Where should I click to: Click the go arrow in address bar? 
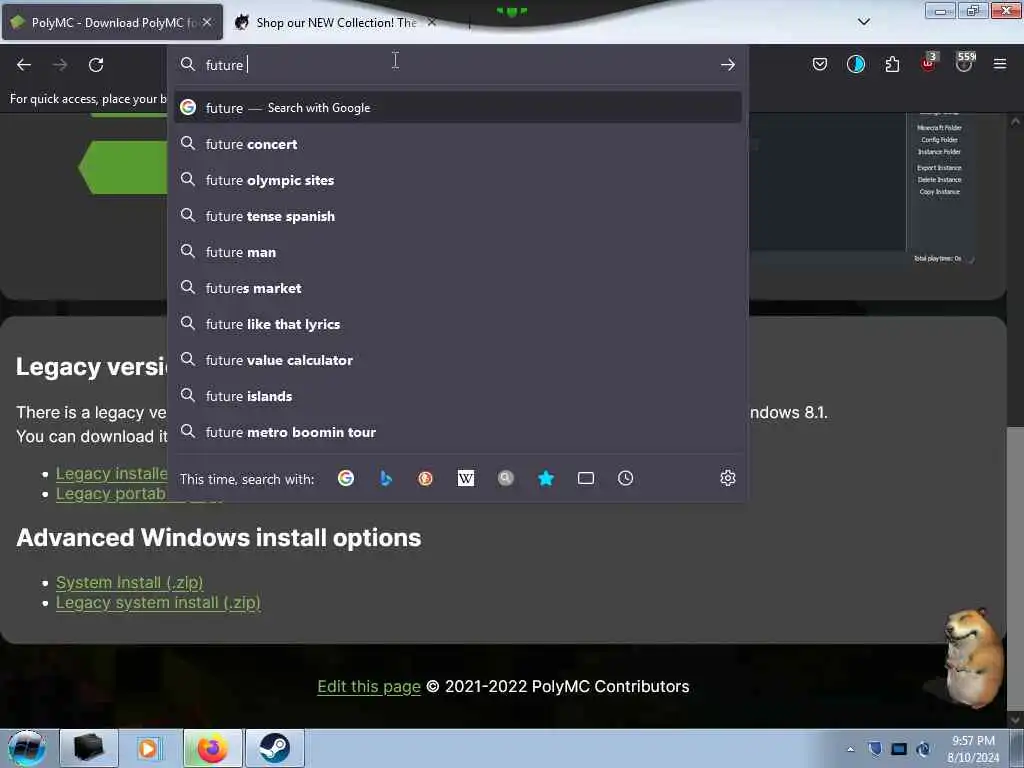point(728,65)
